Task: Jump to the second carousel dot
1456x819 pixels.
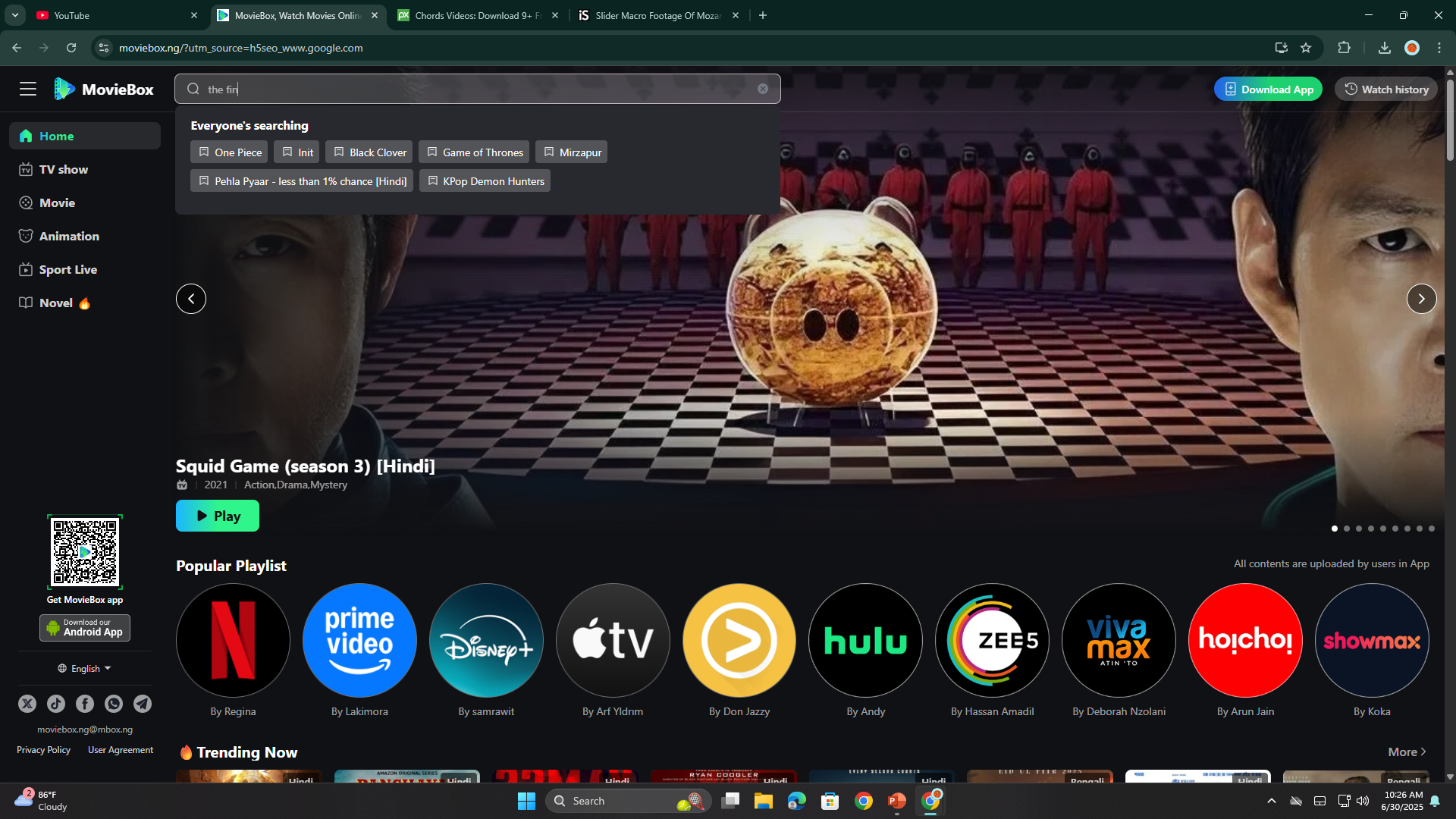Action: [1347, 529]
